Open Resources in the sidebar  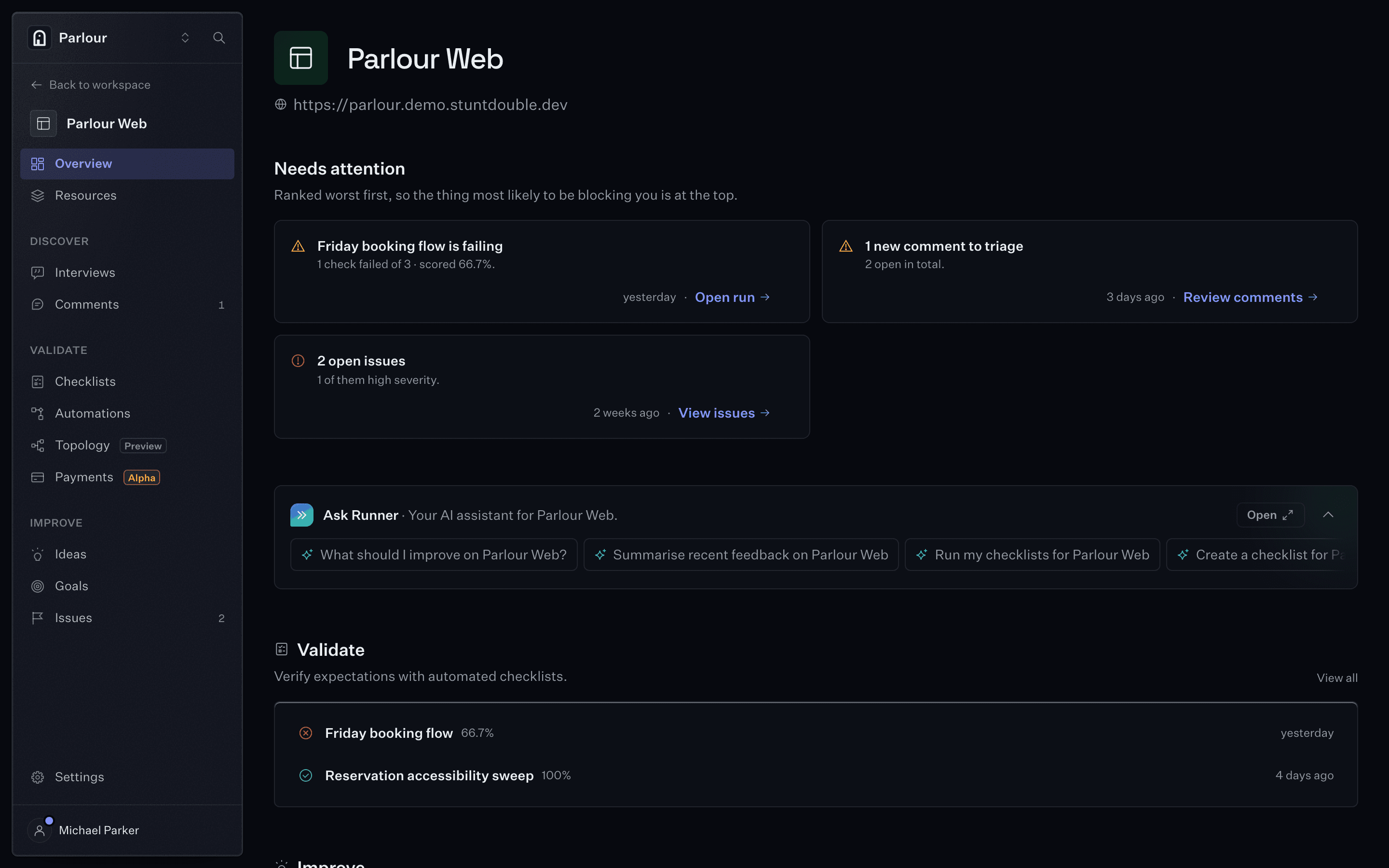[x=127, y=196]
